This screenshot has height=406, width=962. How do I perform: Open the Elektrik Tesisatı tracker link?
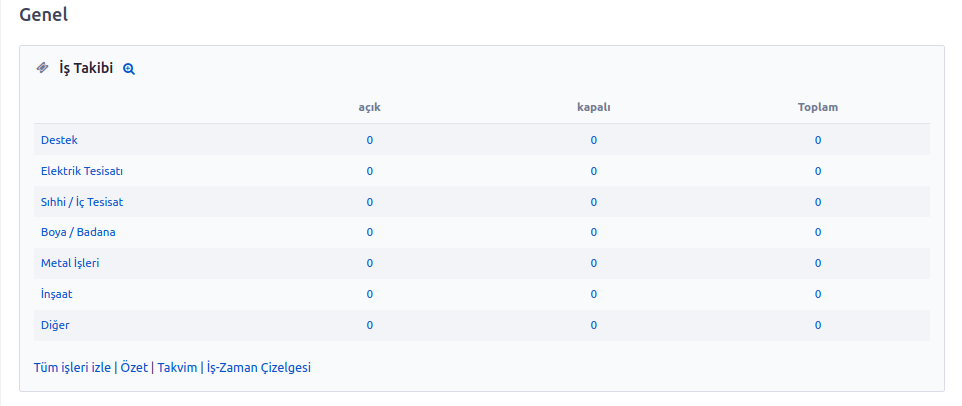pos(82,171)
